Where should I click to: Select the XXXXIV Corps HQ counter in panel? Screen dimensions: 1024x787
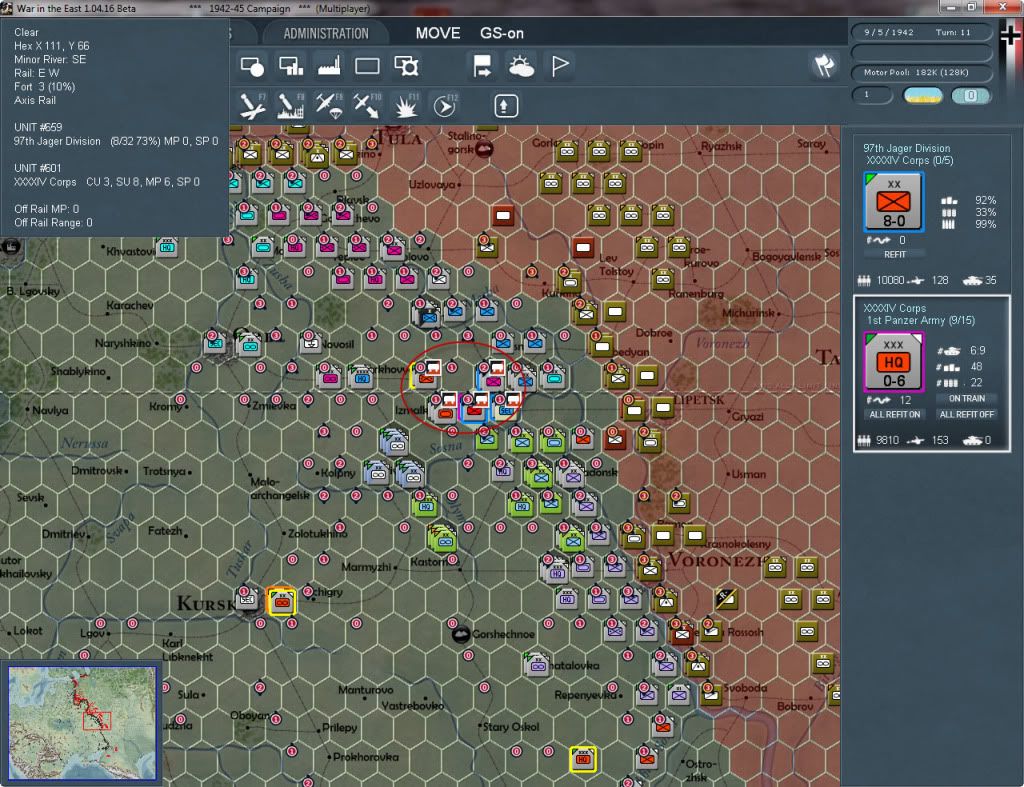(x=893, y=362)
